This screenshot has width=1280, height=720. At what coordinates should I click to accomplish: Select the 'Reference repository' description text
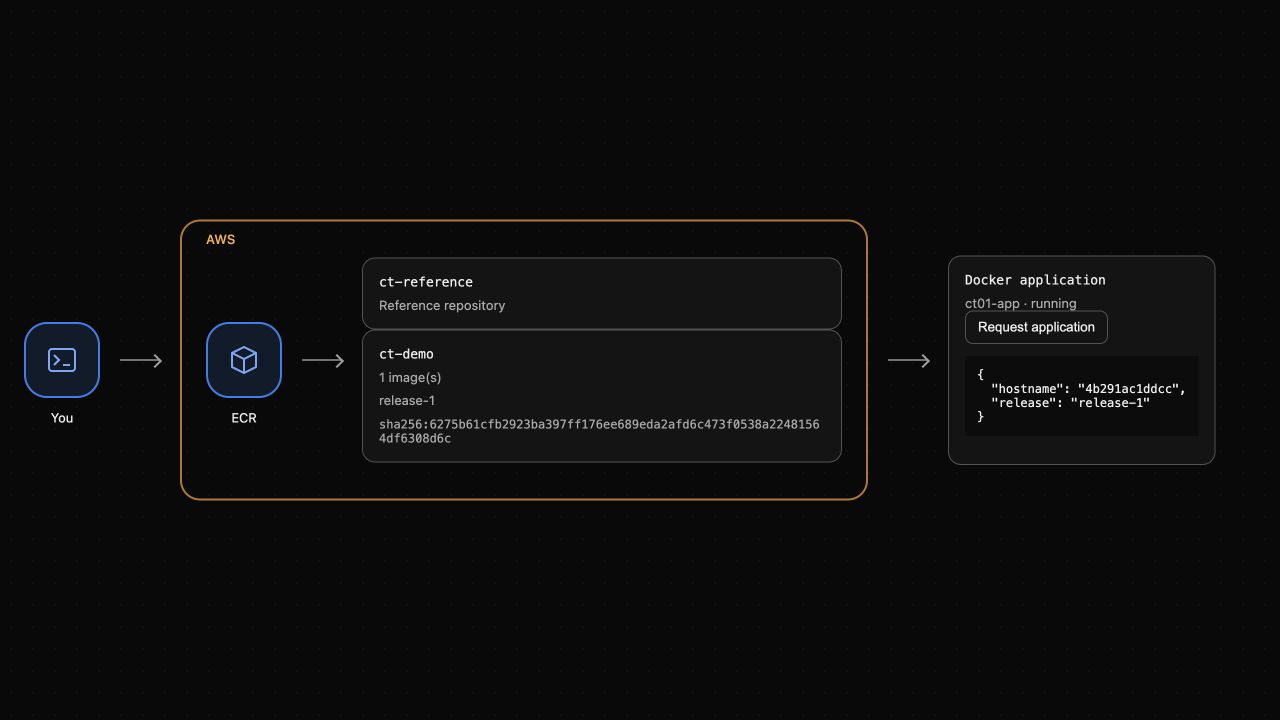tap(442, 306)
